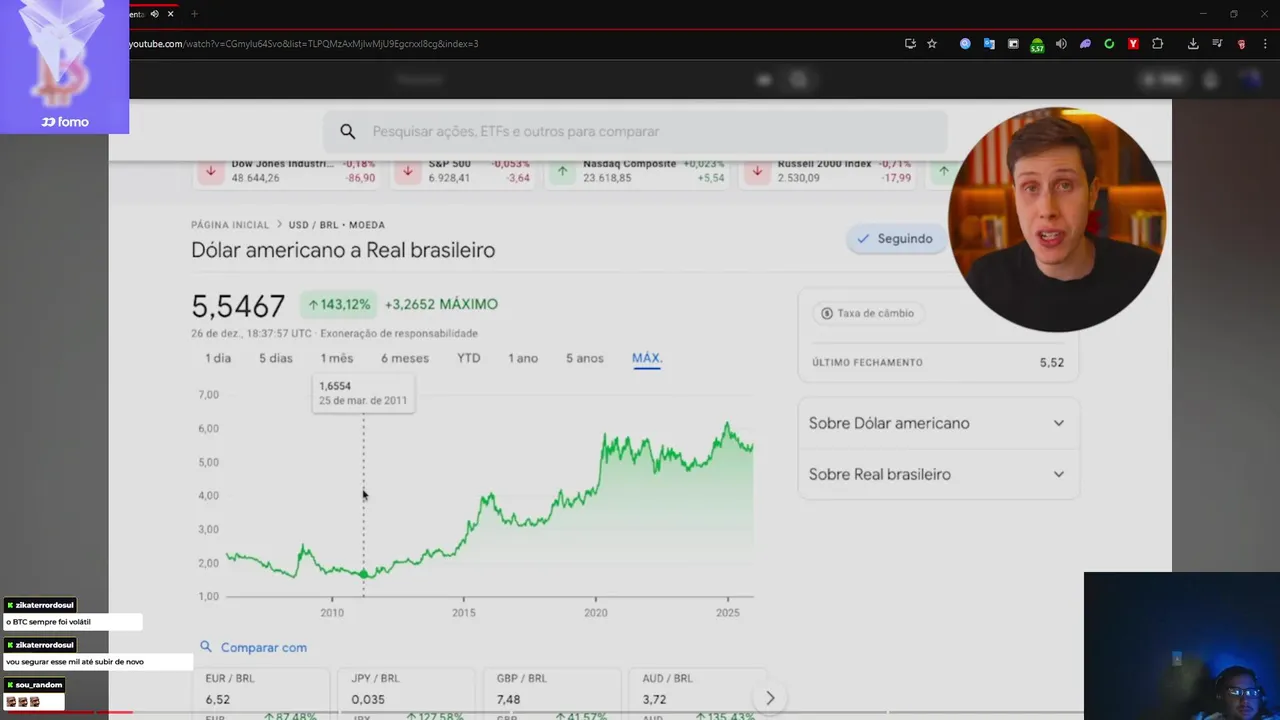
Task: Open Exoneração de responsabilidade link
Action: 398,333
